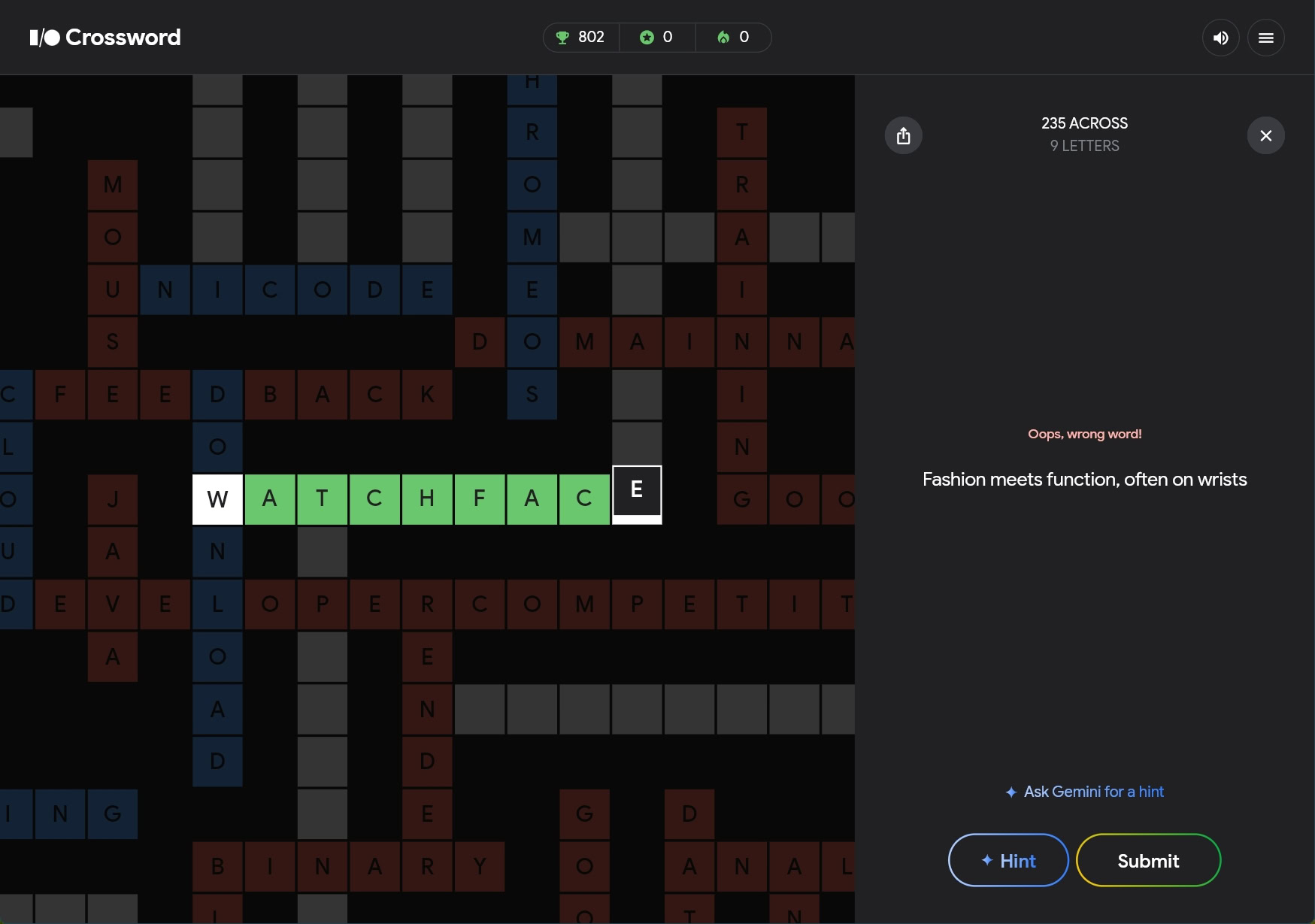Open the hamburger menu
The width and height of the screenshot is (1315, 924).
coord(1265,38)
